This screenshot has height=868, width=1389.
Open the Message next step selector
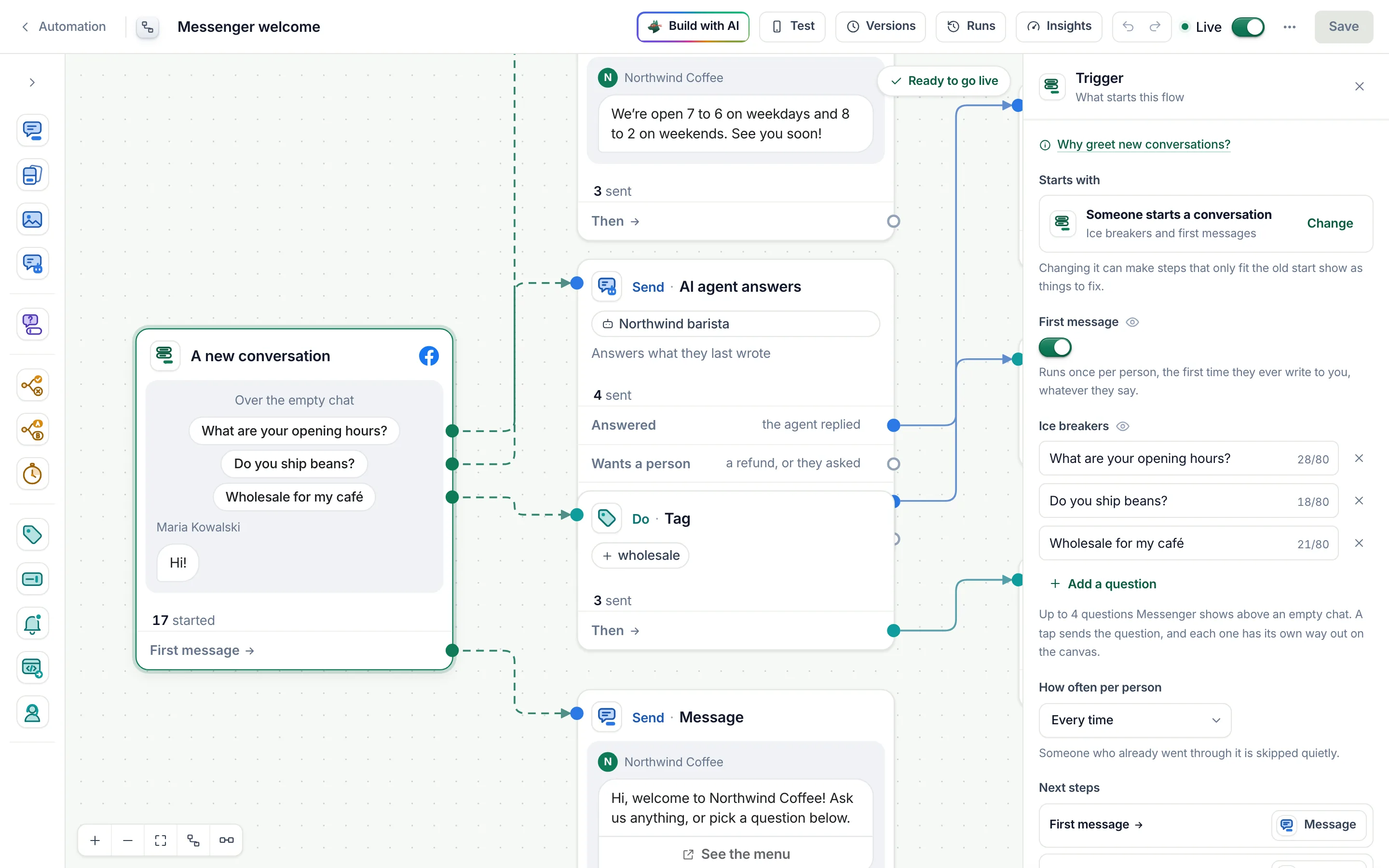pyautogui.click(x=1319, y=825)
